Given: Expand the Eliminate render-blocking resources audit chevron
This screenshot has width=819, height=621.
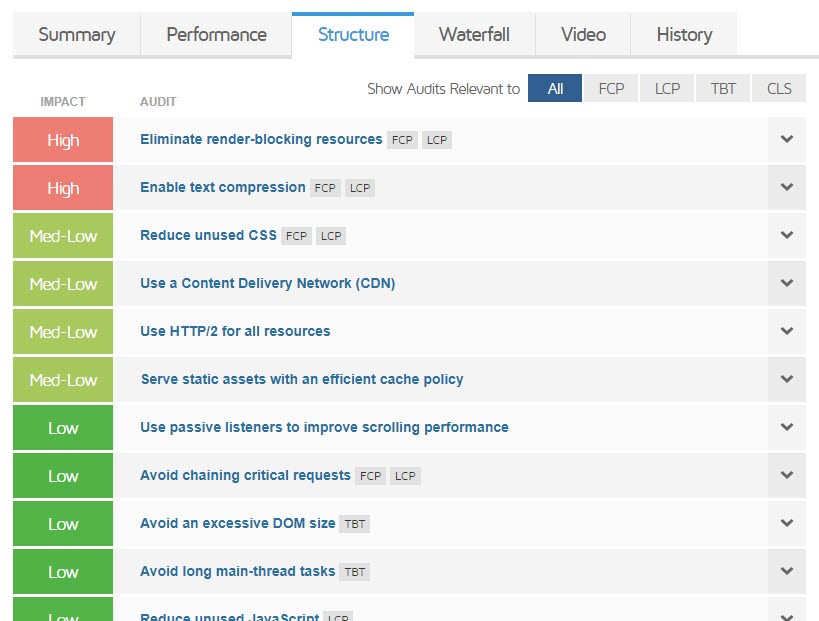Looking at the screenshot, I should [786, 140].
